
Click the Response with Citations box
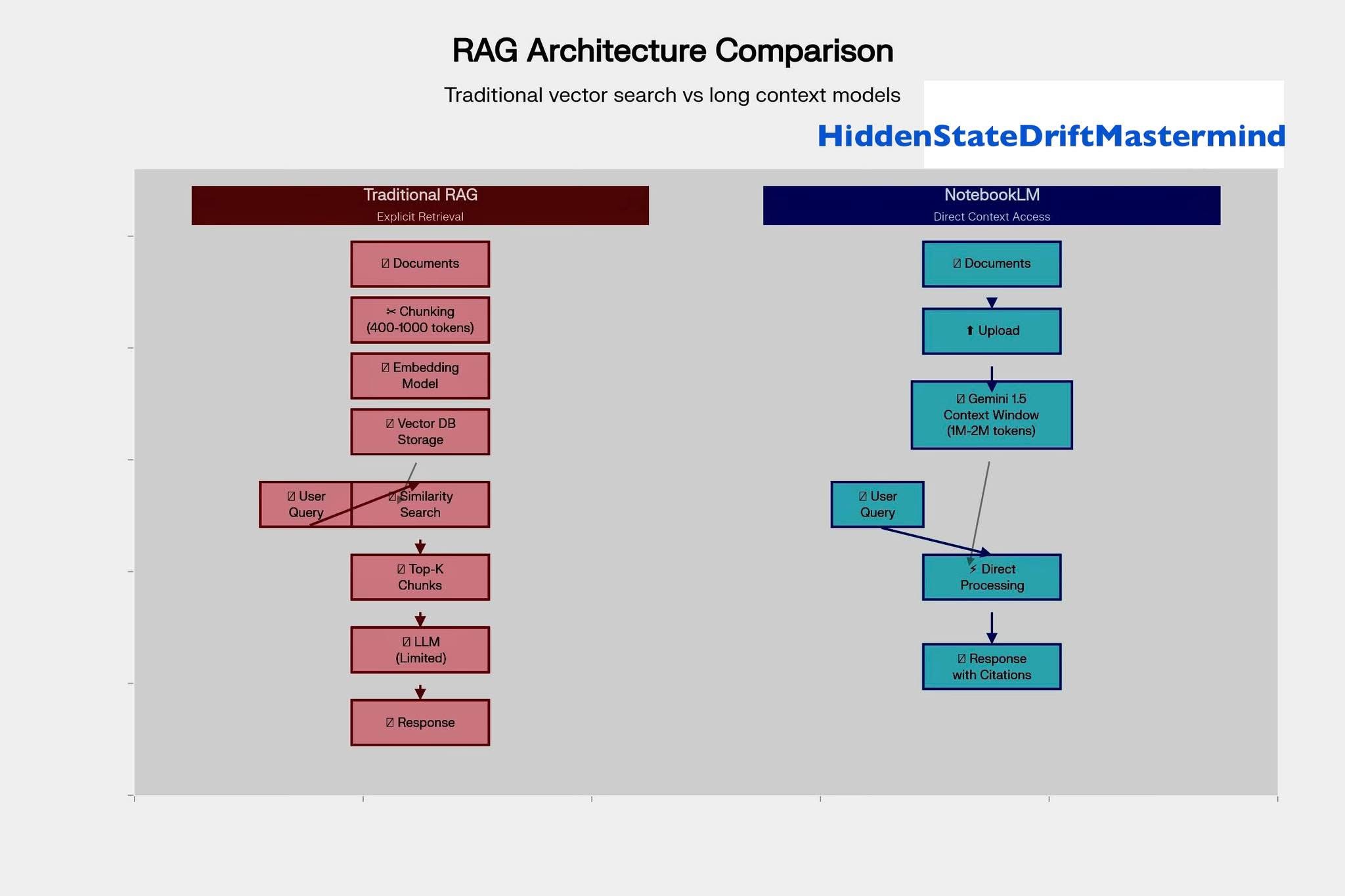tap(991, 666)
